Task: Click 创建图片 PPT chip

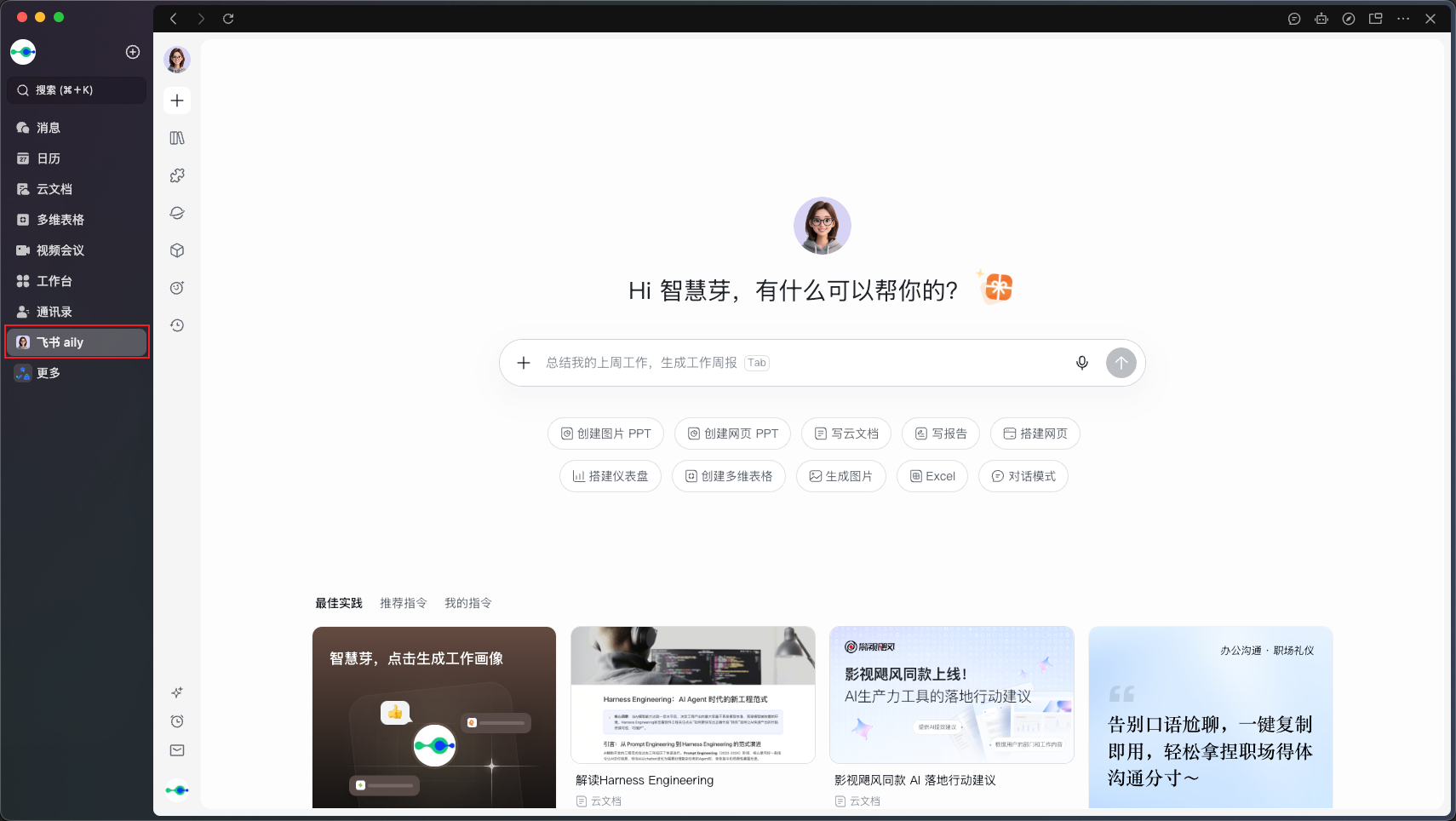Action: pyautogui.click(x=605, y=433)
